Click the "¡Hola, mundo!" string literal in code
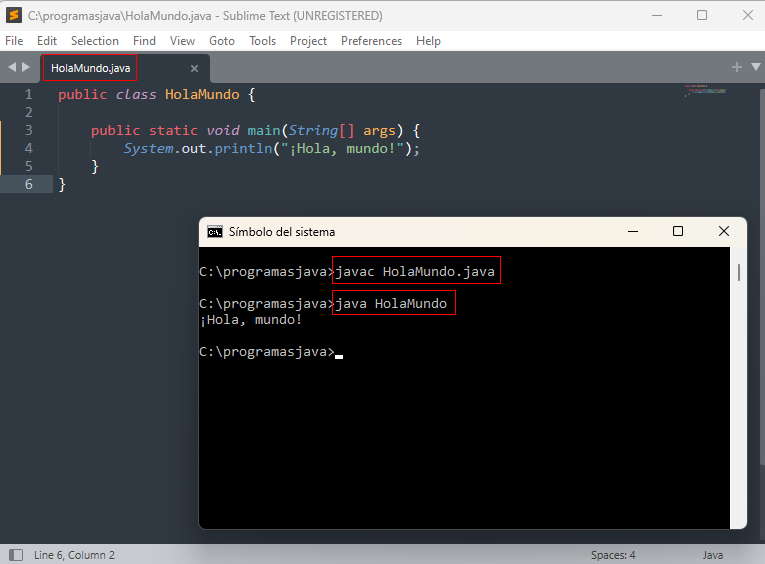This screenshot has height=564, width=765. pos(342,148)
